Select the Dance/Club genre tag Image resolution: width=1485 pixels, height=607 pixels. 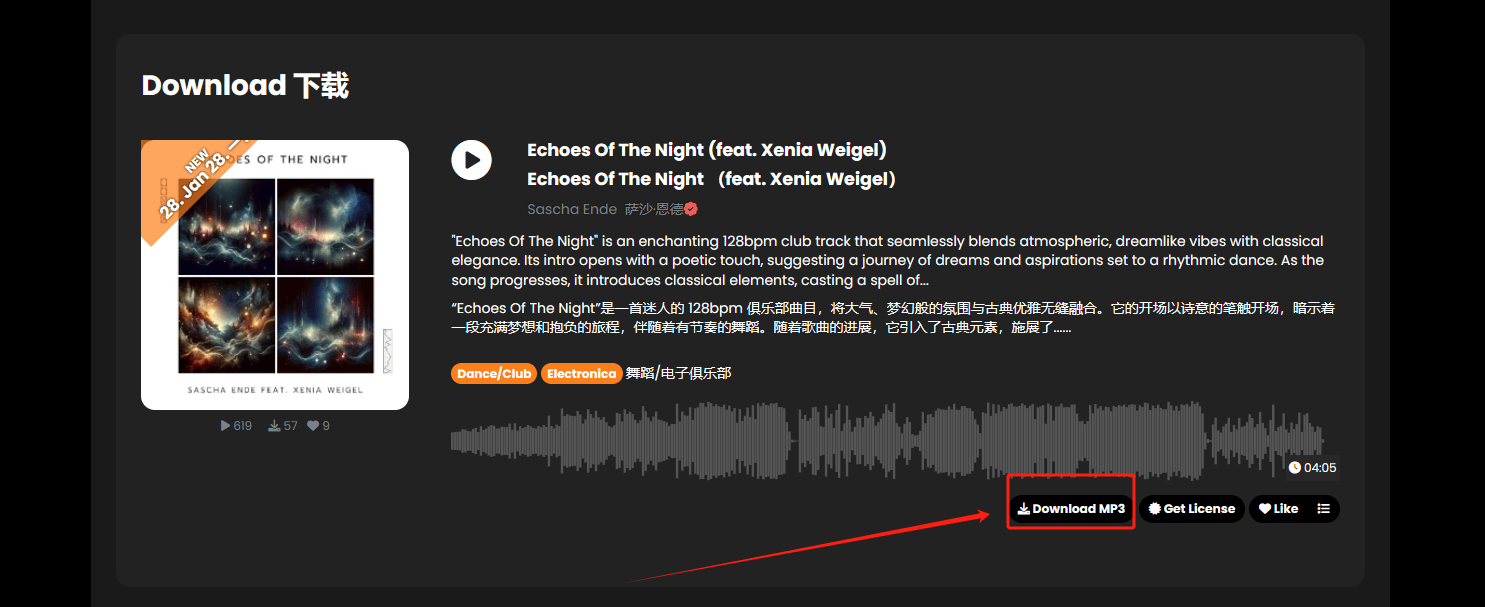pos(494,374)
